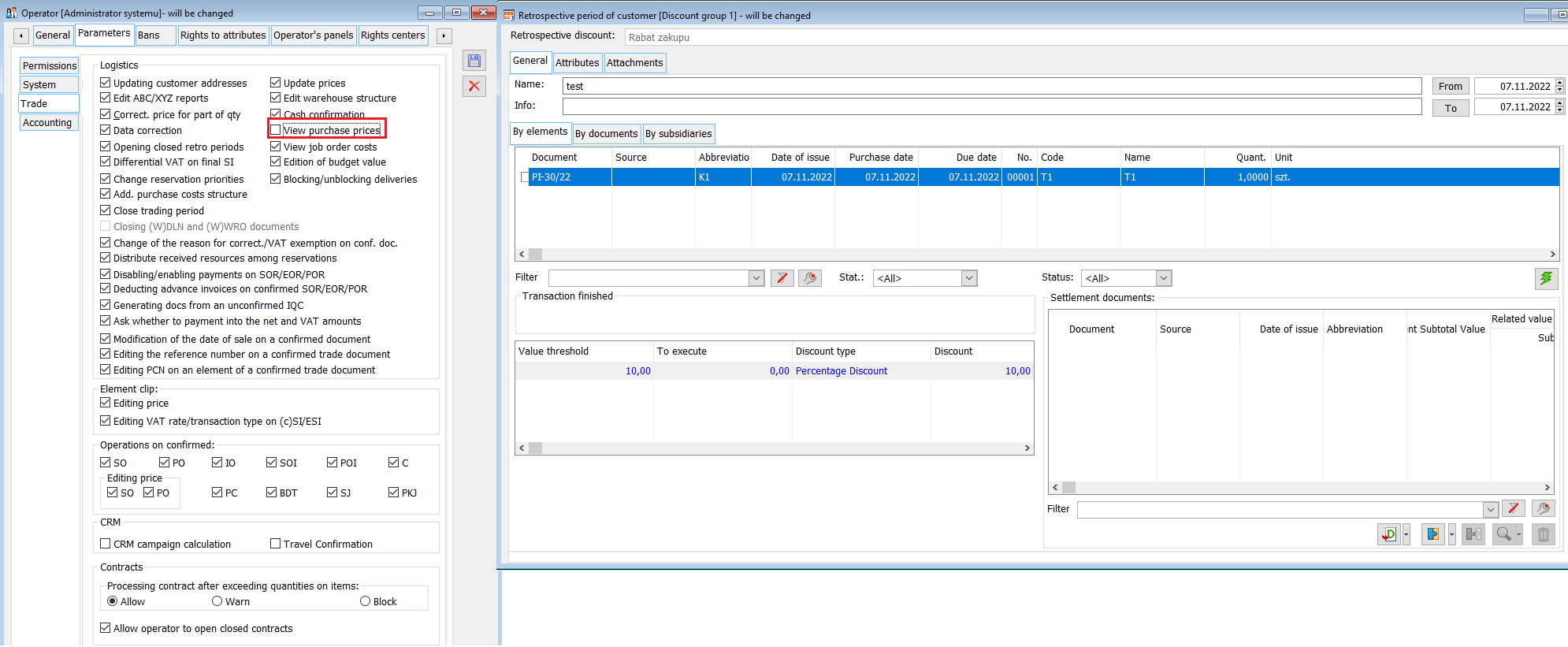This screenshot has height=647, width=1568.
Task: Select the Permissions side tab
Action: coord(50,65)
